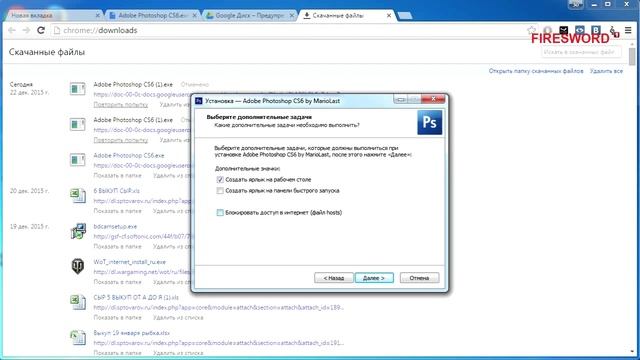Click the dl.sptovarov.ru URL under СЫР 5 ВЫКУП
This screenshot has height=360, width=640.
[218, 307]
